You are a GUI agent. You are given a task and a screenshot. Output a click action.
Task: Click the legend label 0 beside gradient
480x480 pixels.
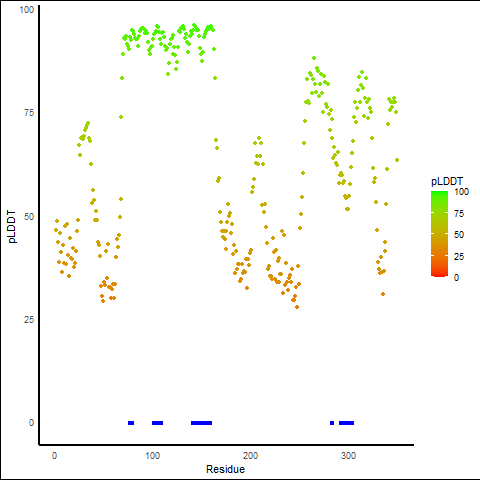(x=456, y=277)
